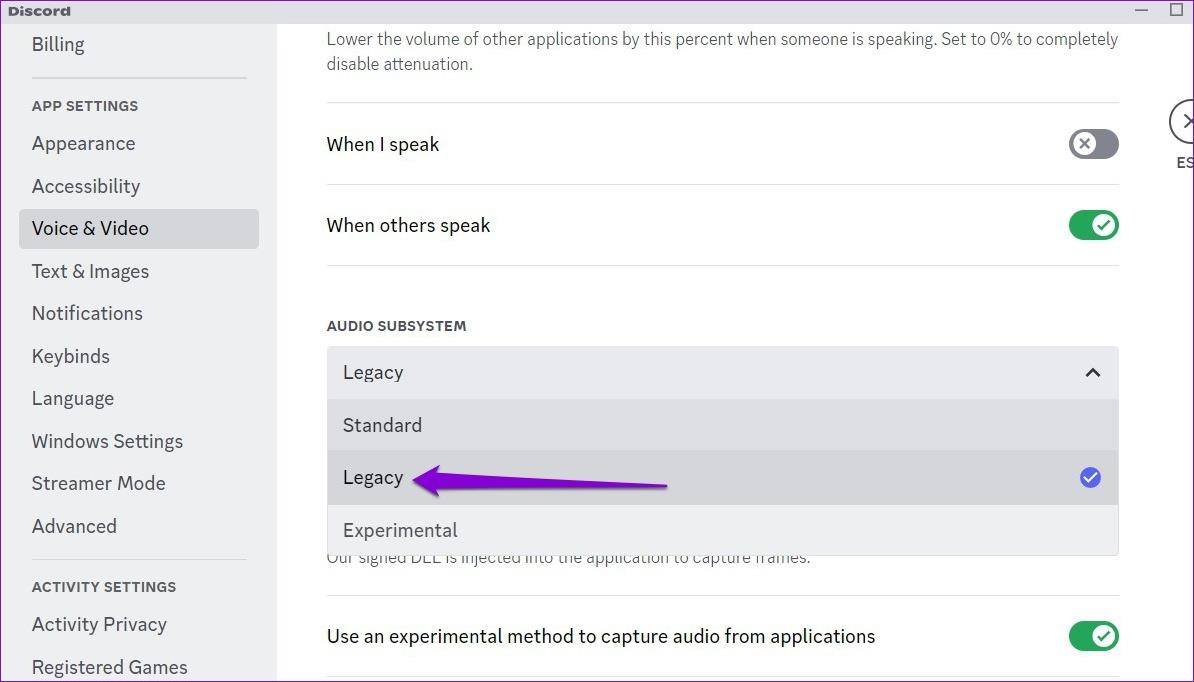
Task: Switch to the Notifications section
Action: coord(87,313)
